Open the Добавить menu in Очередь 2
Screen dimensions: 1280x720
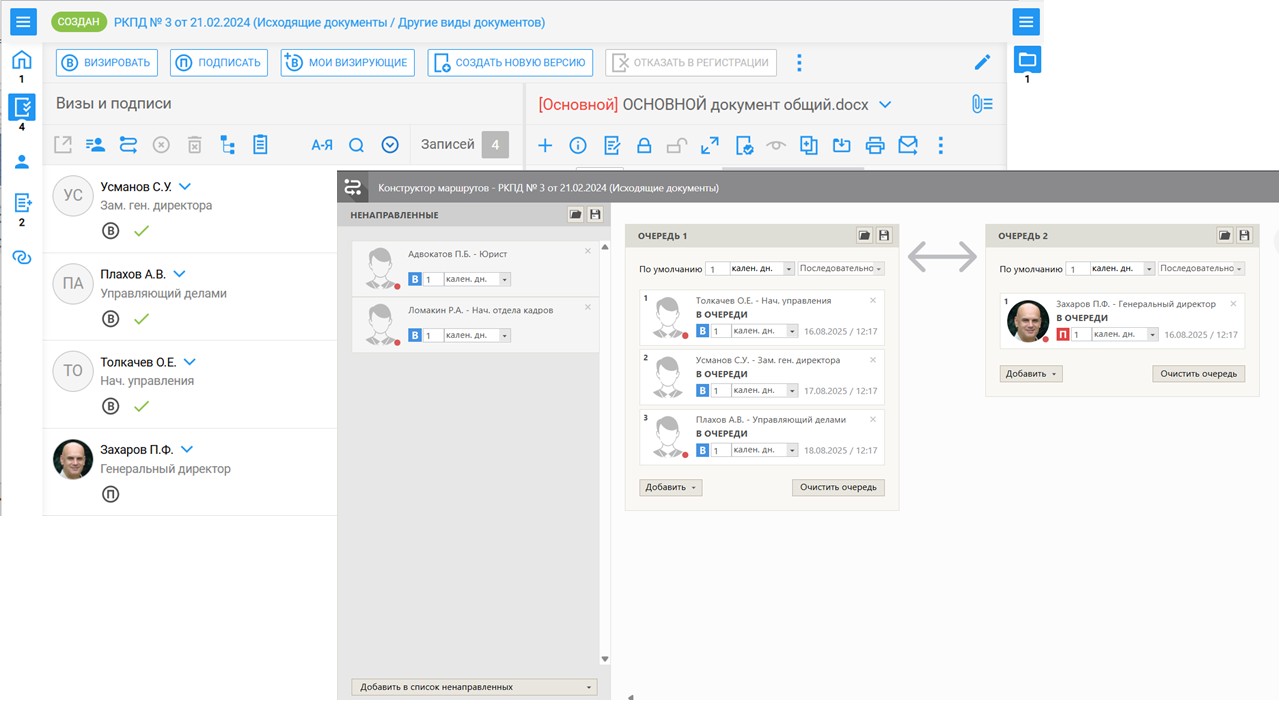[x=1031, y=374]
